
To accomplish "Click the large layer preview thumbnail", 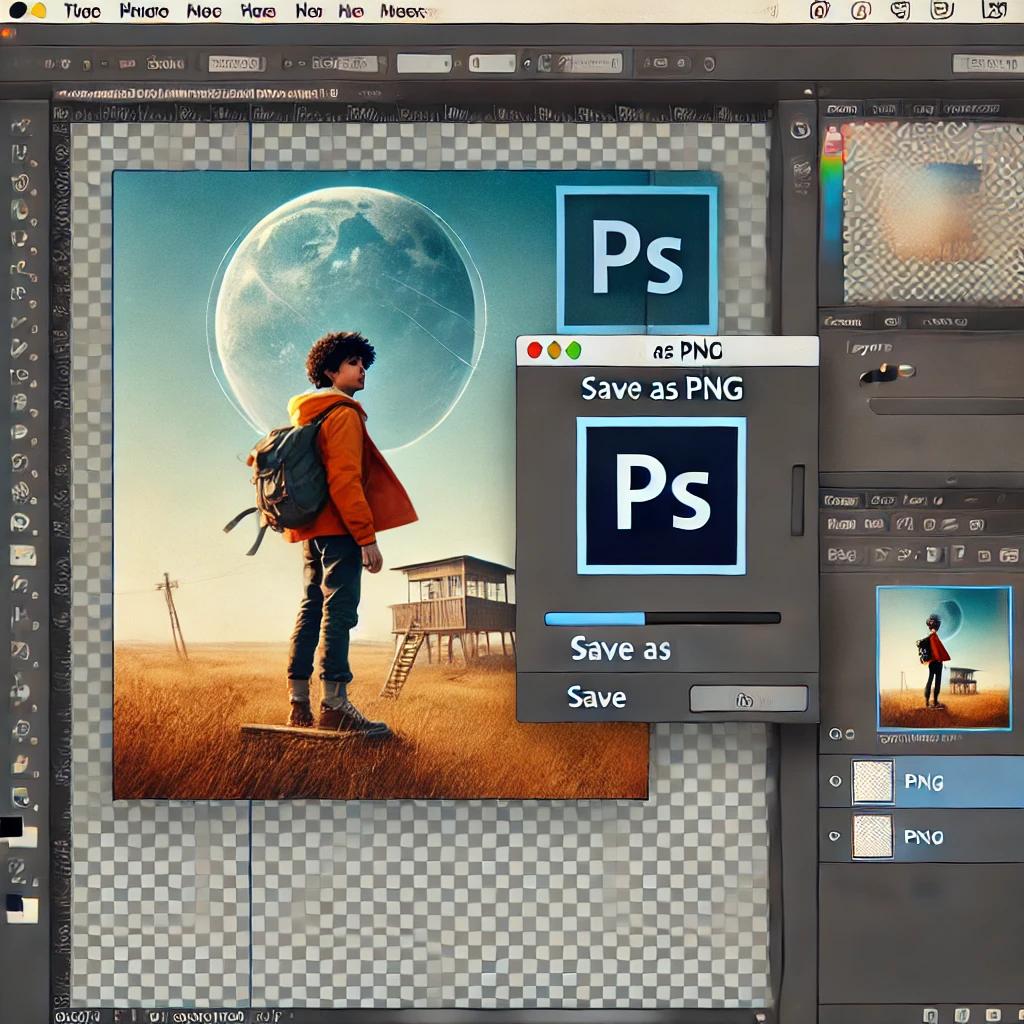I will click(x=944, y=658).
